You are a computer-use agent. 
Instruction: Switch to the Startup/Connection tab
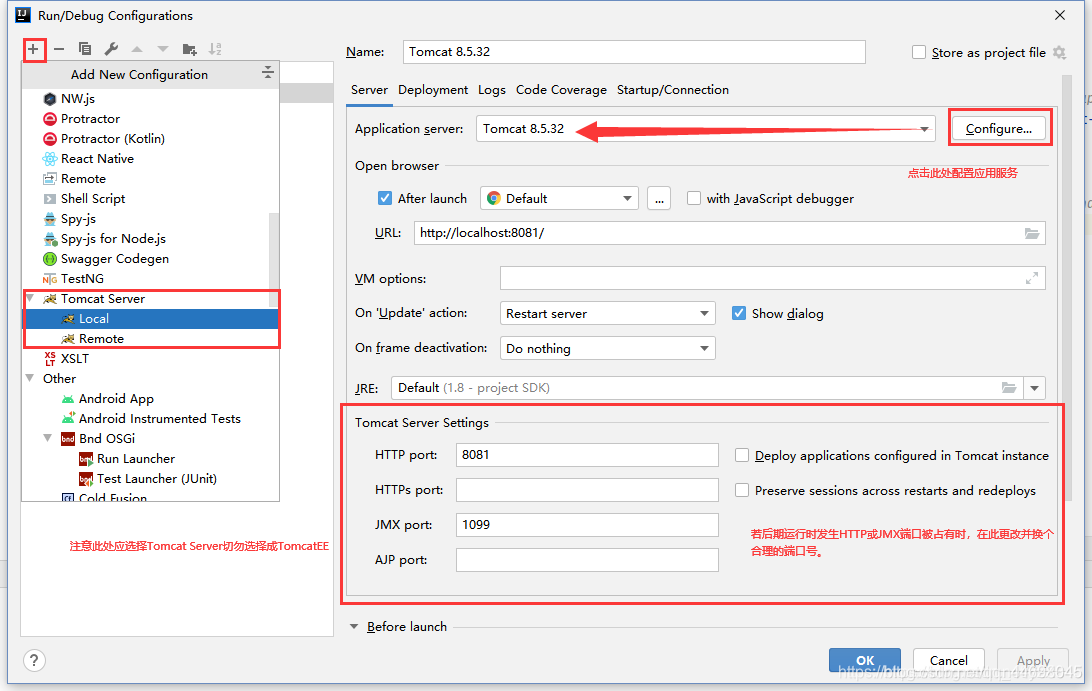tap(673, 90)
